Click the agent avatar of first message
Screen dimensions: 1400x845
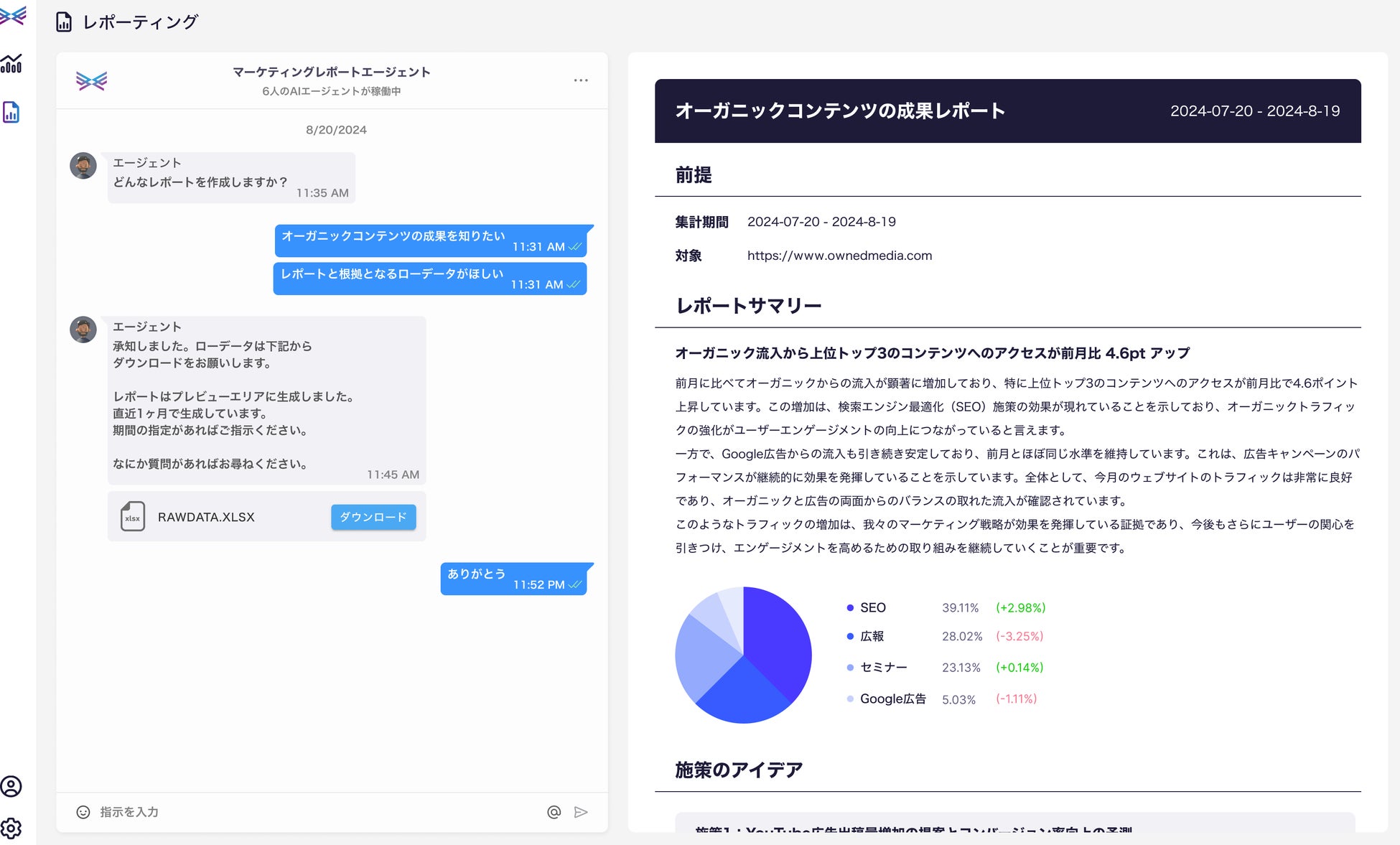[83, 166]
